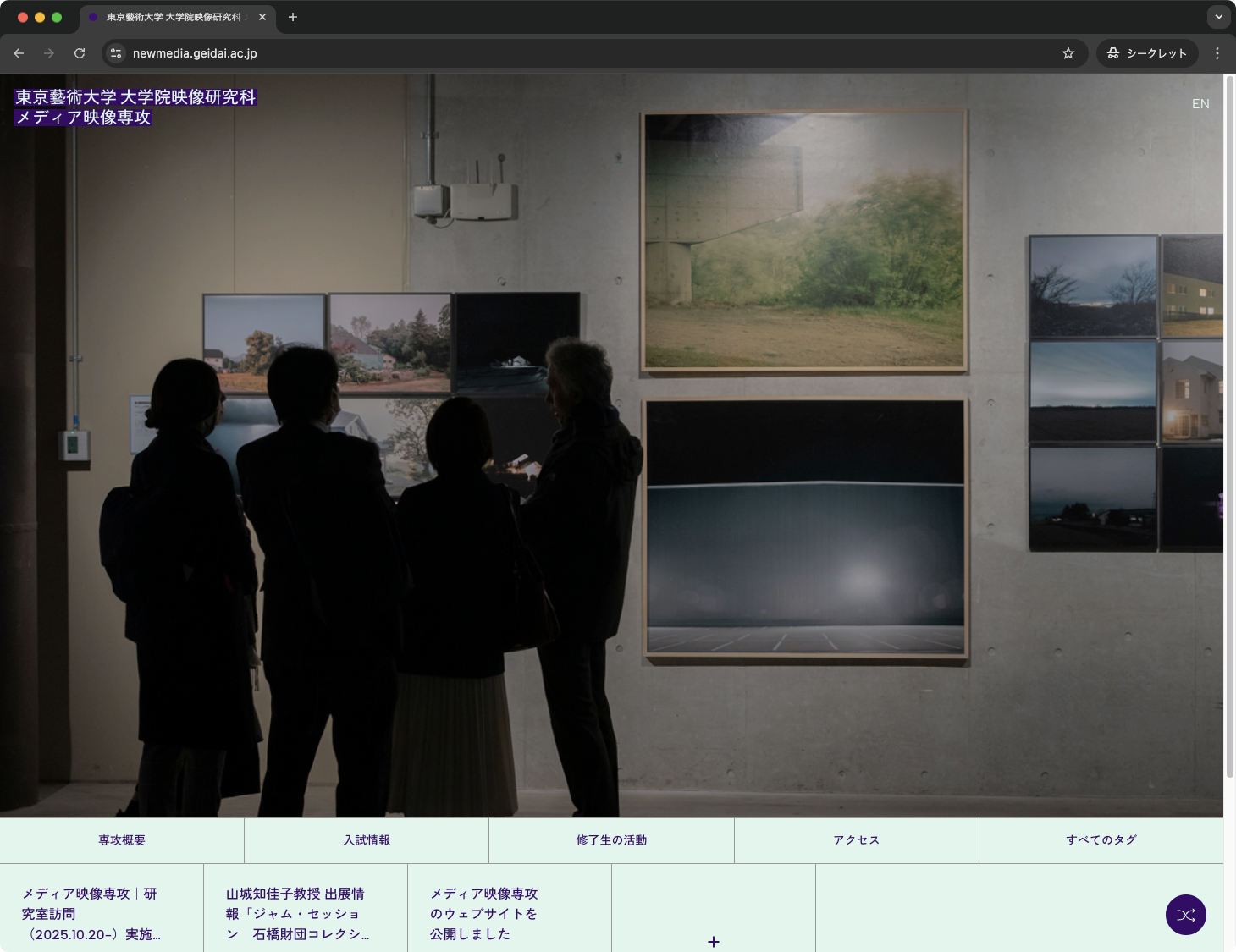Click the browser forward arrow

[49, 53]
